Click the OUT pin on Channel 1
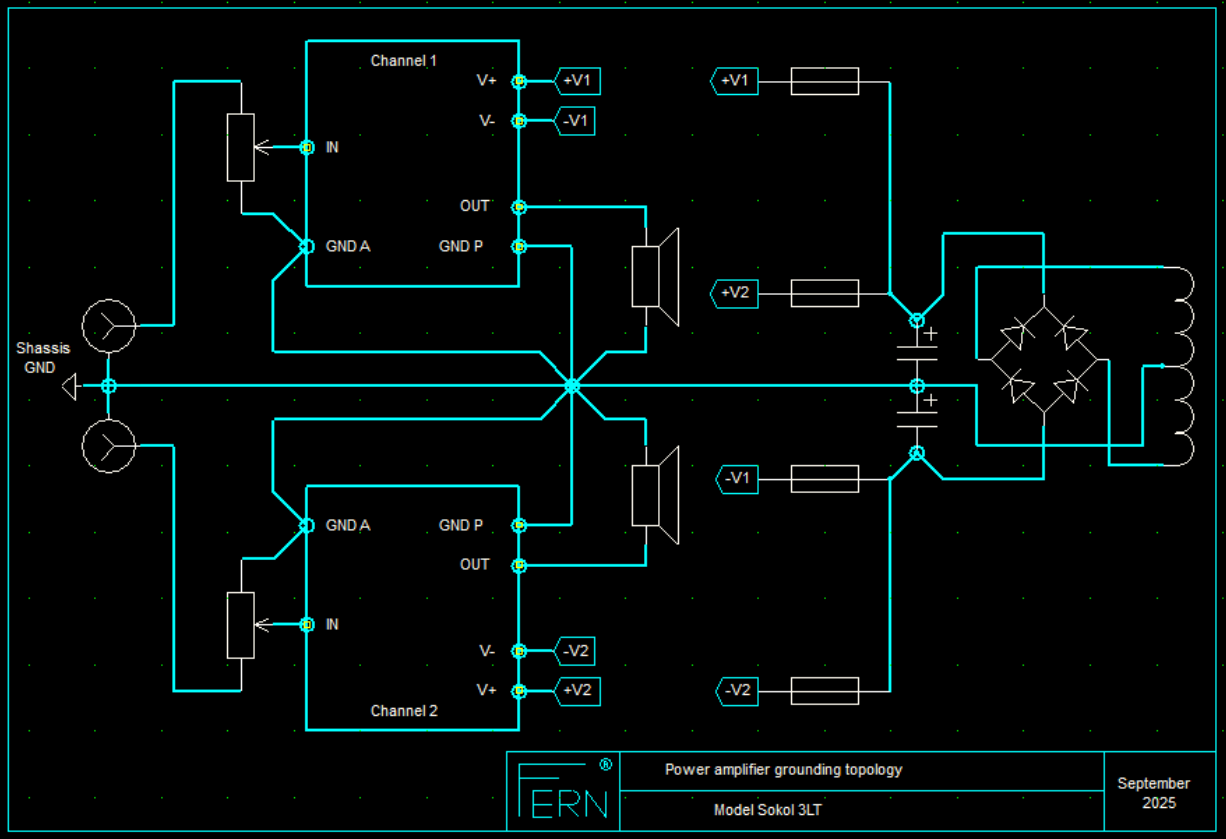 [x=519, y=207]
